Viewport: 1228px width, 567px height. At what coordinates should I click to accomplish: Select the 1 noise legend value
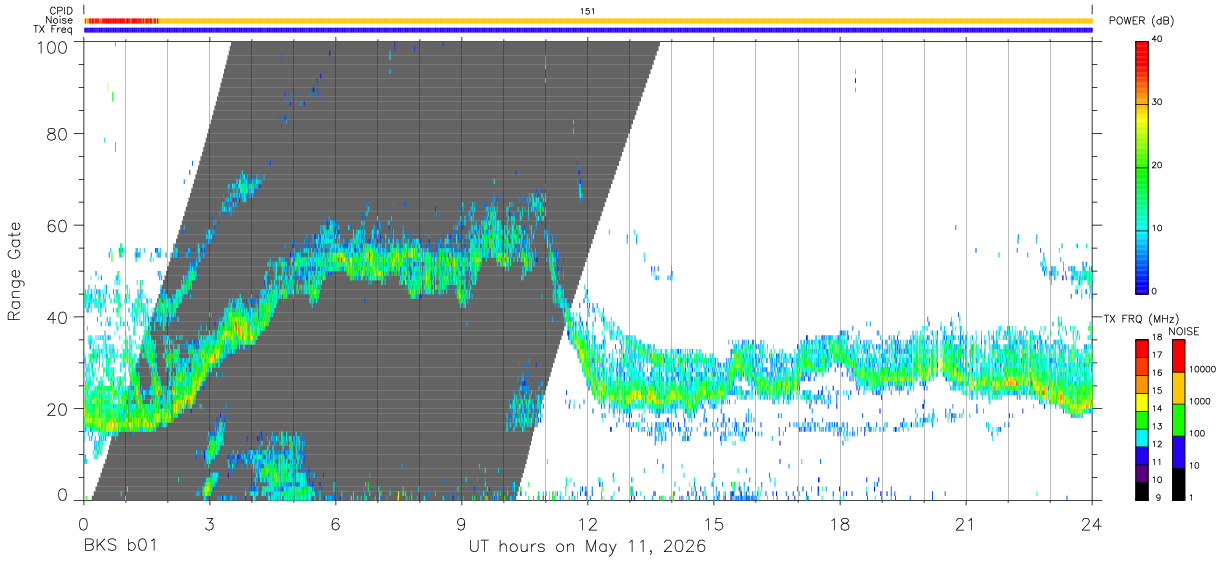click(x=1193, y=497)
